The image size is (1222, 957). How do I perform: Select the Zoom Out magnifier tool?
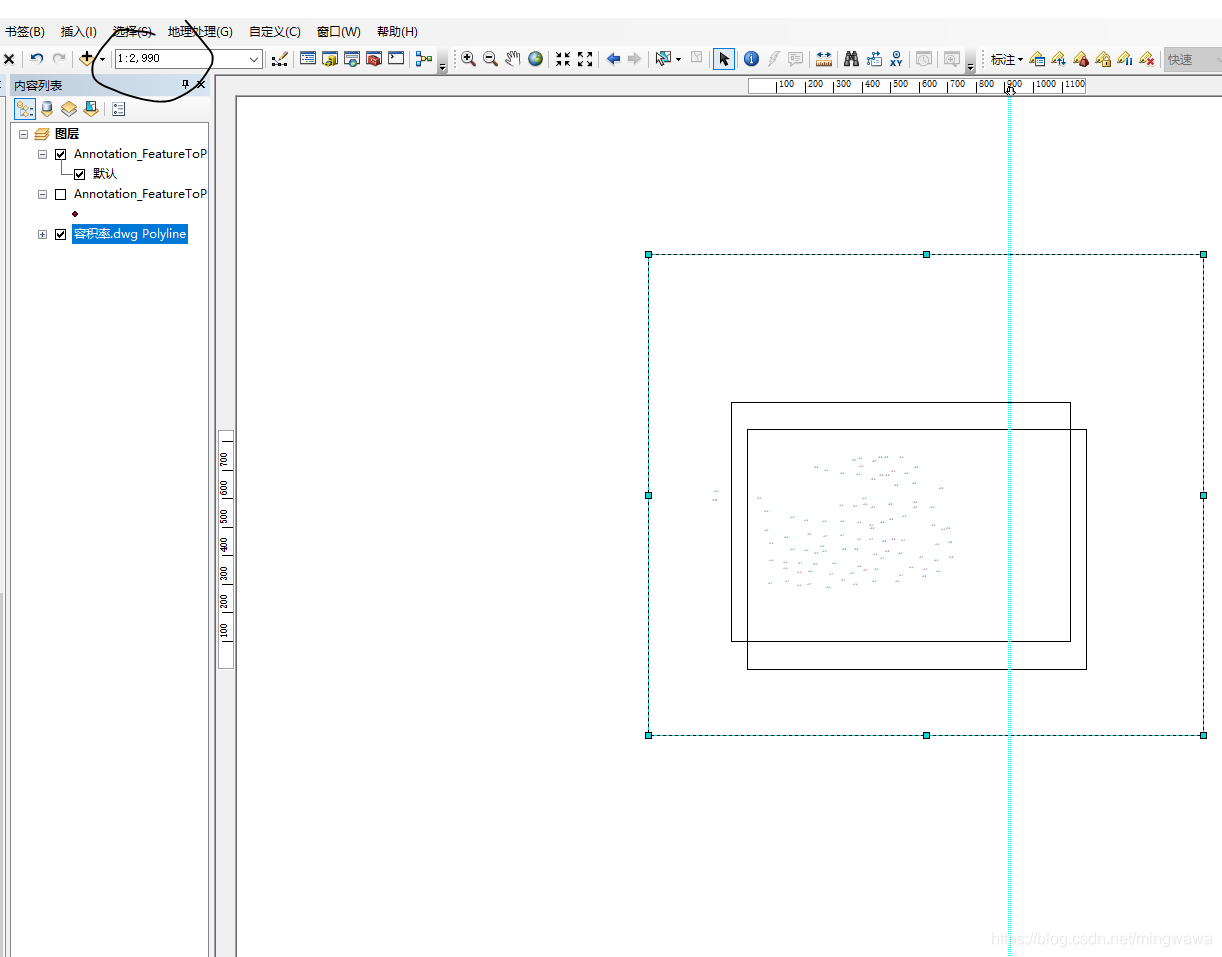tap(490, 59)
